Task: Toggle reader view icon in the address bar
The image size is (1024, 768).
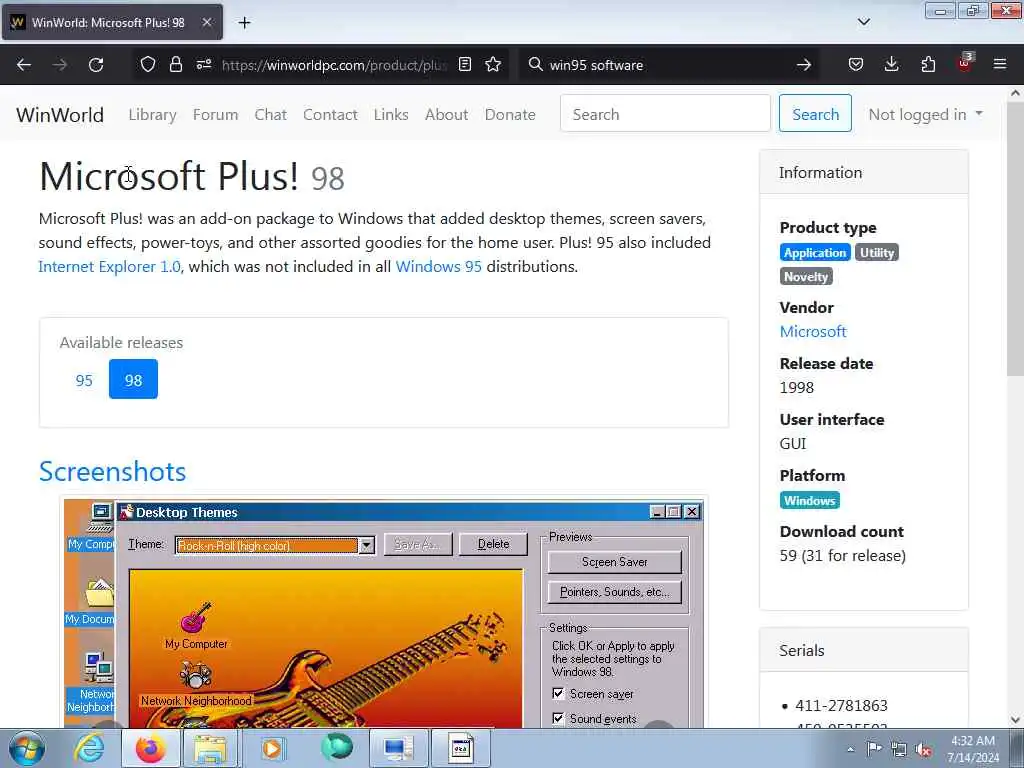Action: (465, 64)
